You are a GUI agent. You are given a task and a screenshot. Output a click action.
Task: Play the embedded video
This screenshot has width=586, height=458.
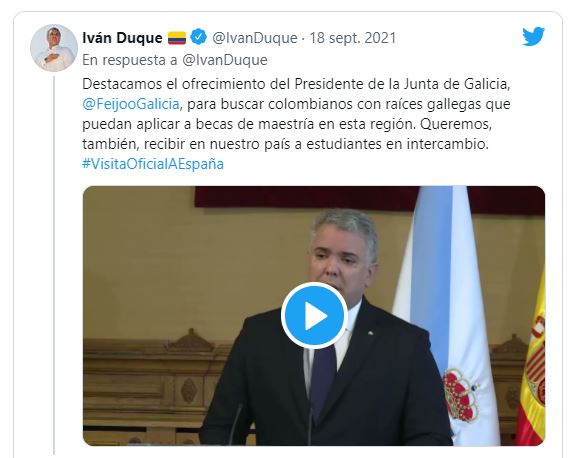[x=314, y=316]
